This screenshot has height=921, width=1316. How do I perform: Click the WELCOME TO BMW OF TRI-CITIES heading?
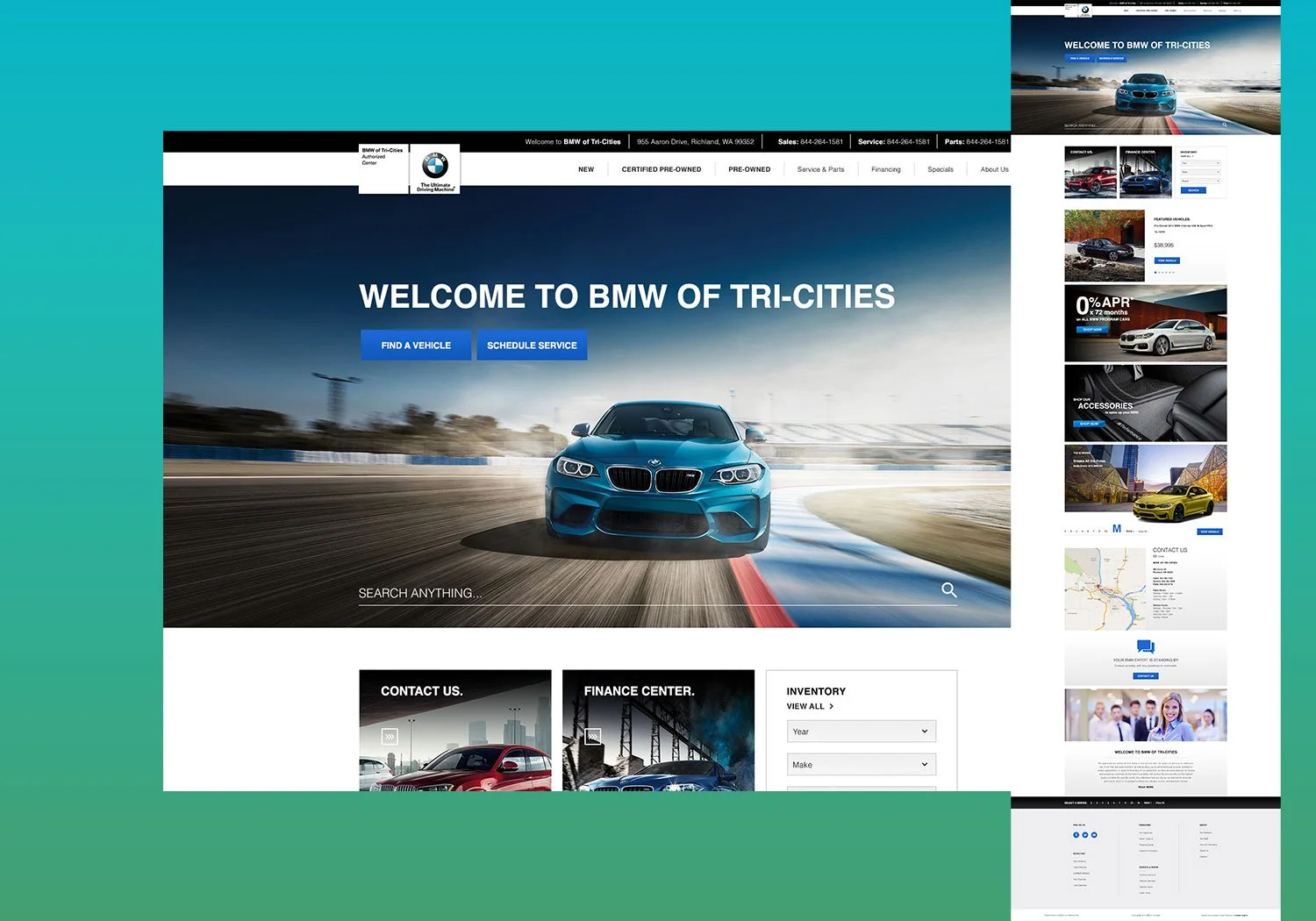tap(627, 296)
